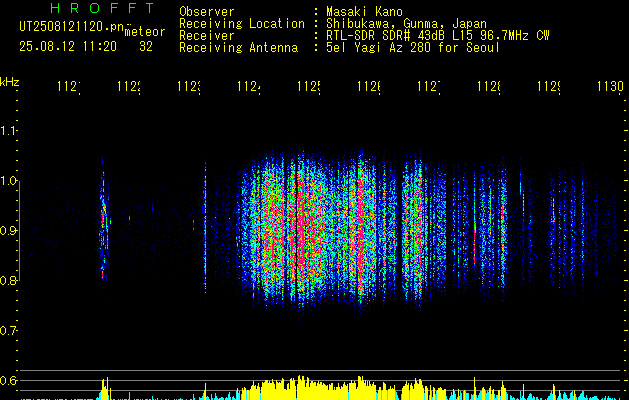Click receiver text RTL-SDR SDR# 43dB
Viewport: 629px width, 400px height.
point(386,36)
